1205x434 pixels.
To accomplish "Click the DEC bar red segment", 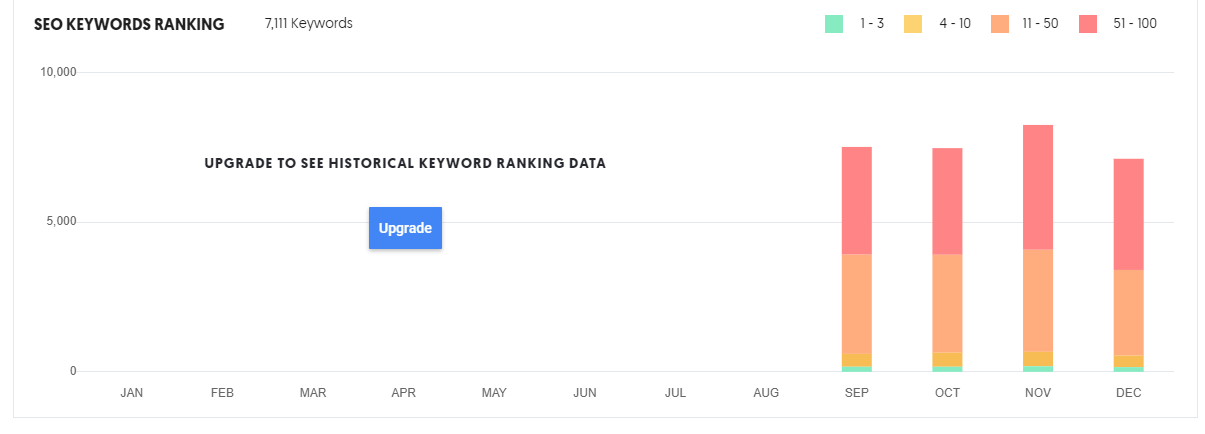I will 1128,214.
